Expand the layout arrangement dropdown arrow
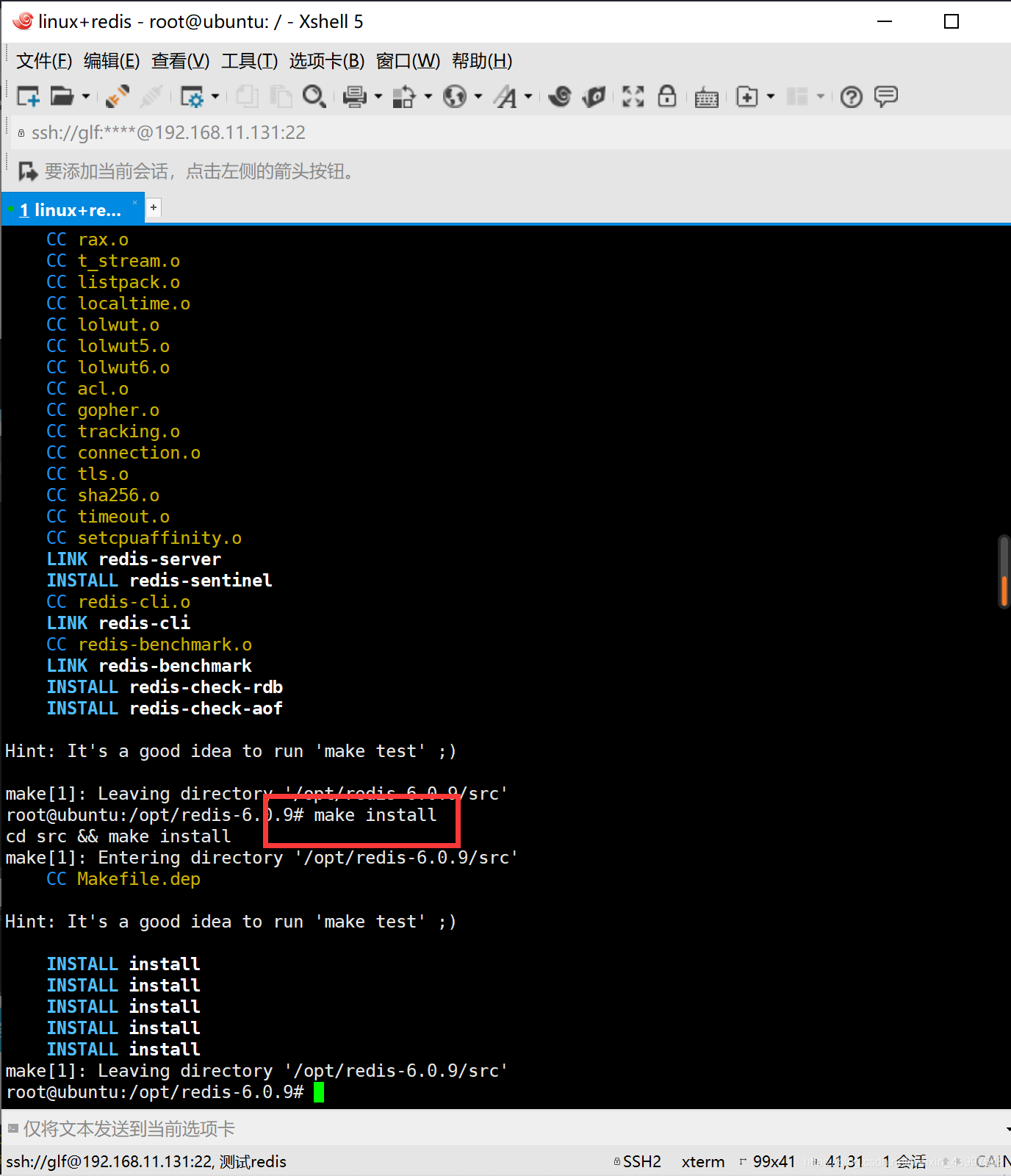This screenshot has height=1176, width=1011. pos(821,96)
